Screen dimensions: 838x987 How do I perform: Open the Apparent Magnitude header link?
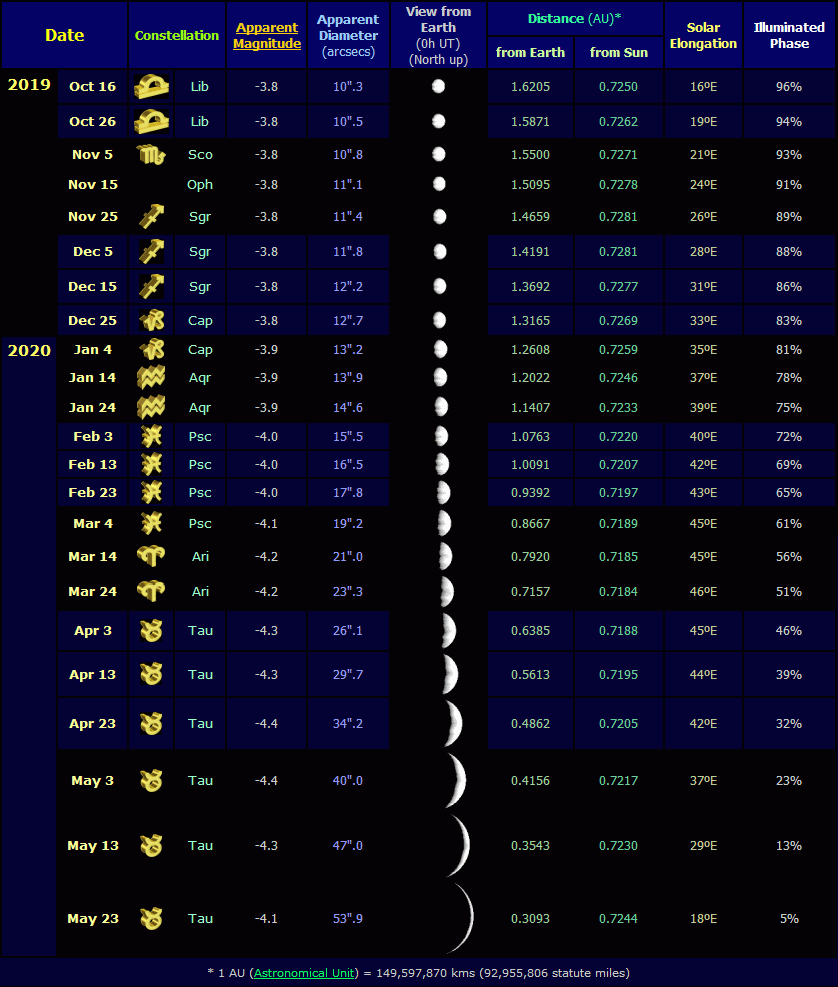(x=267, y=36)
